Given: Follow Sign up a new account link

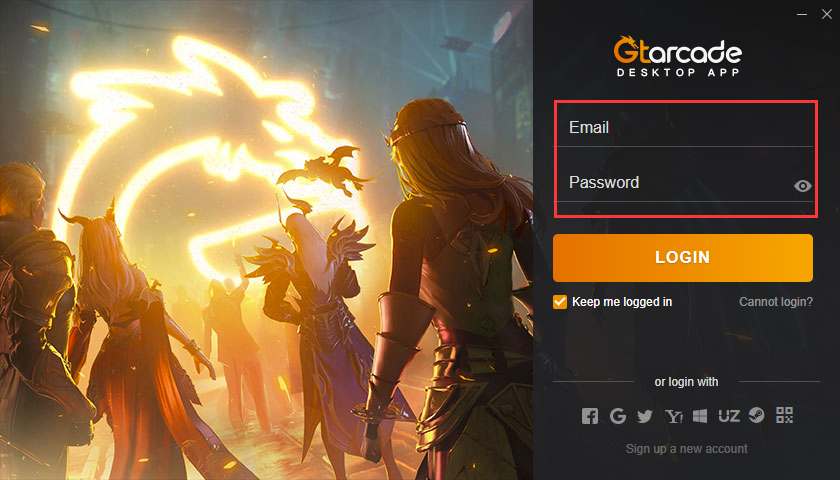Looking at the screenshot, I should pyautogui.click(x=686, y=449).
